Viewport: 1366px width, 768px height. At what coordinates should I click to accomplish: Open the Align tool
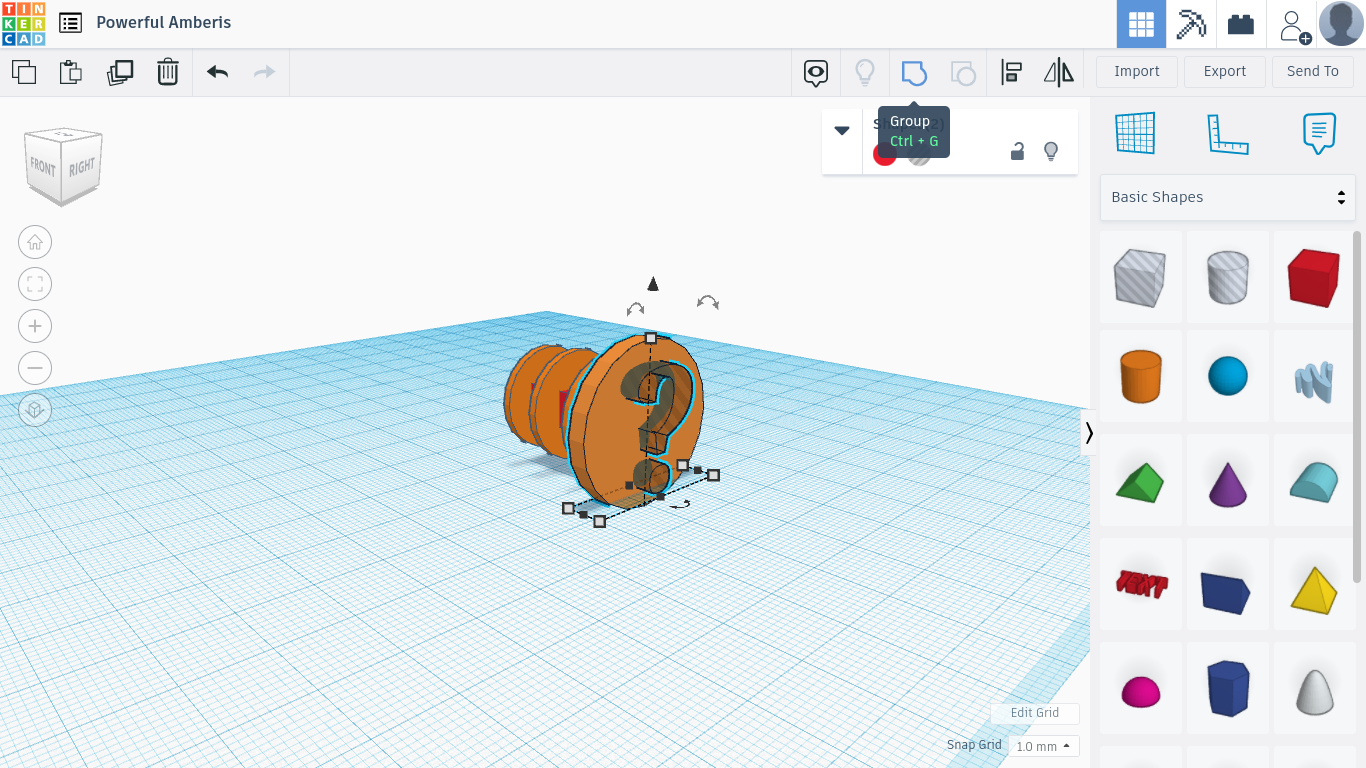pyautogui.click(x=1011, y=72)
